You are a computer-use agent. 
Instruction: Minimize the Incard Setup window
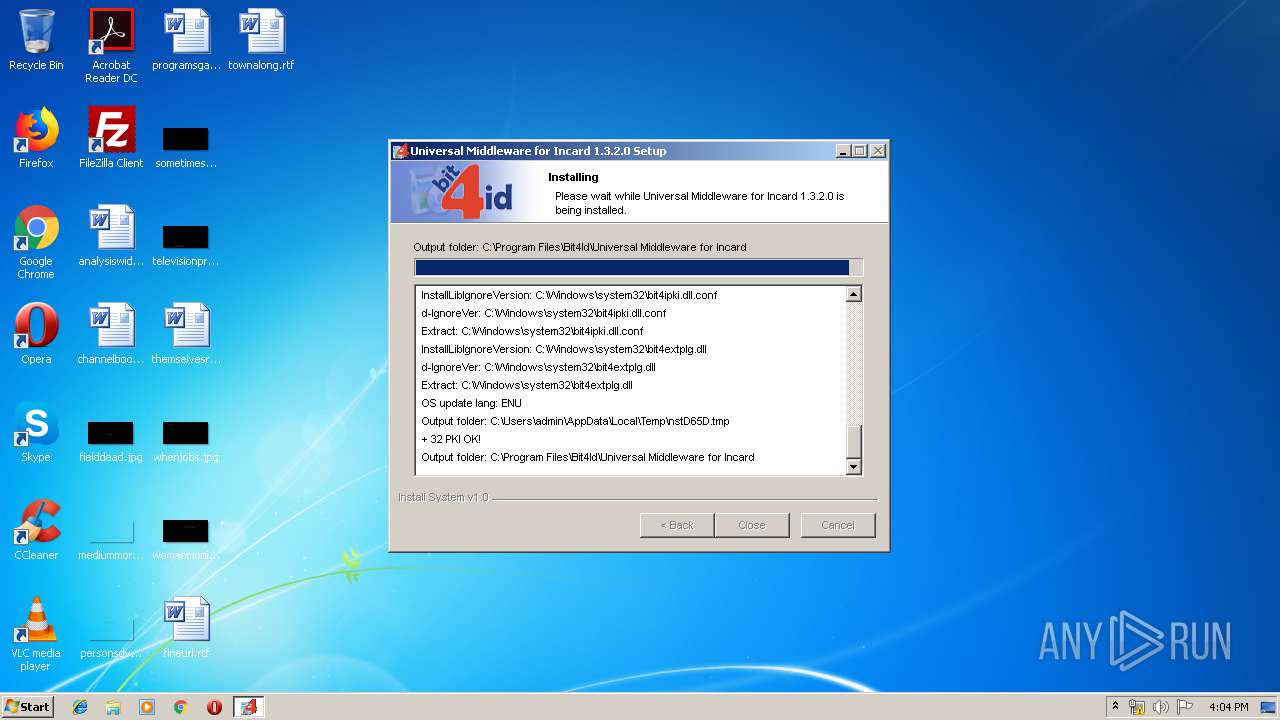843,151
